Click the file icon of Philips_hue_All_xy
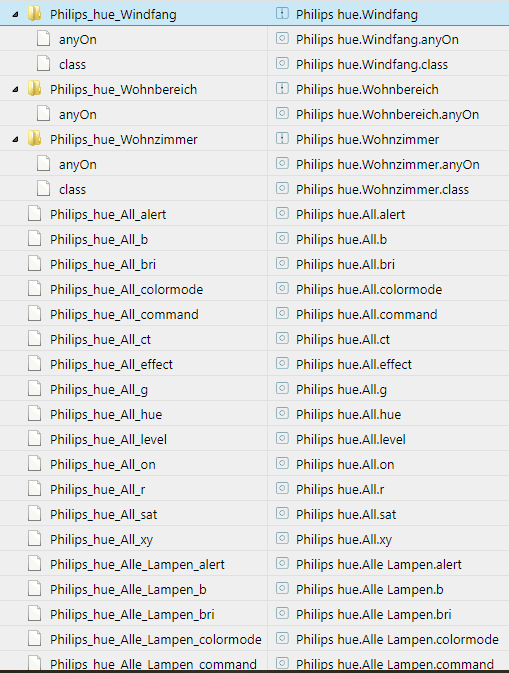 34,539
